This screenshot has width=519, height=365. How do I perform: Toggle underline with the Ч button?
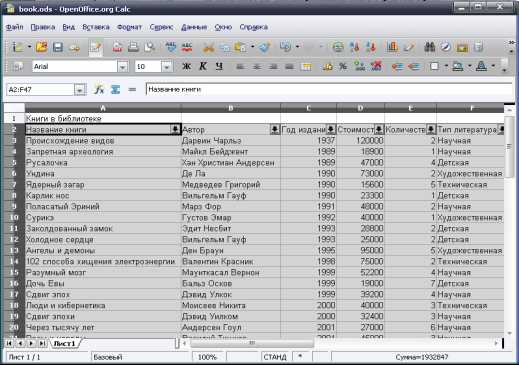point(219,66)
